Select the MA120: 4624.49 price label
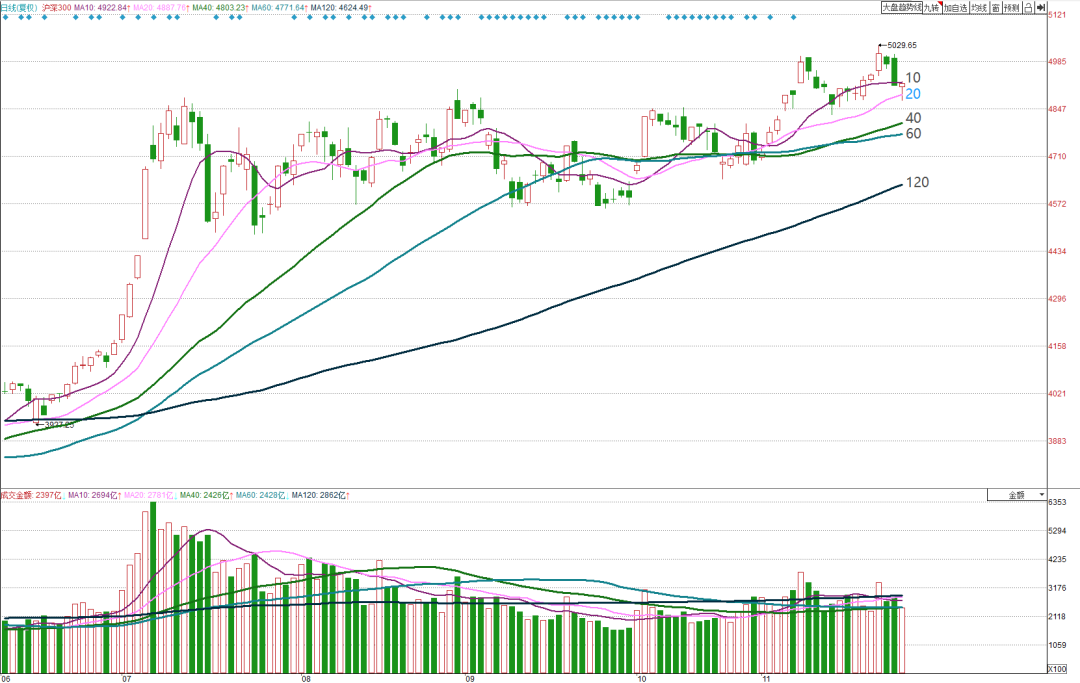Screen dimensions: 1080x683 pyautogui.click(x=341, y=8)
